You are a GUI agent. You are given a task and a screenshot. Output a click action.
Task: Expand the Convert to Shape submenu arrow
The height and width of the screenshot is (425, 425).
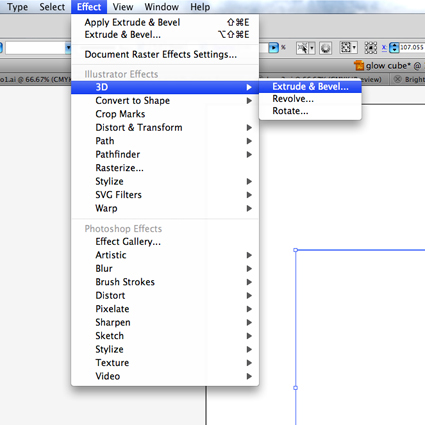(249, 101)
